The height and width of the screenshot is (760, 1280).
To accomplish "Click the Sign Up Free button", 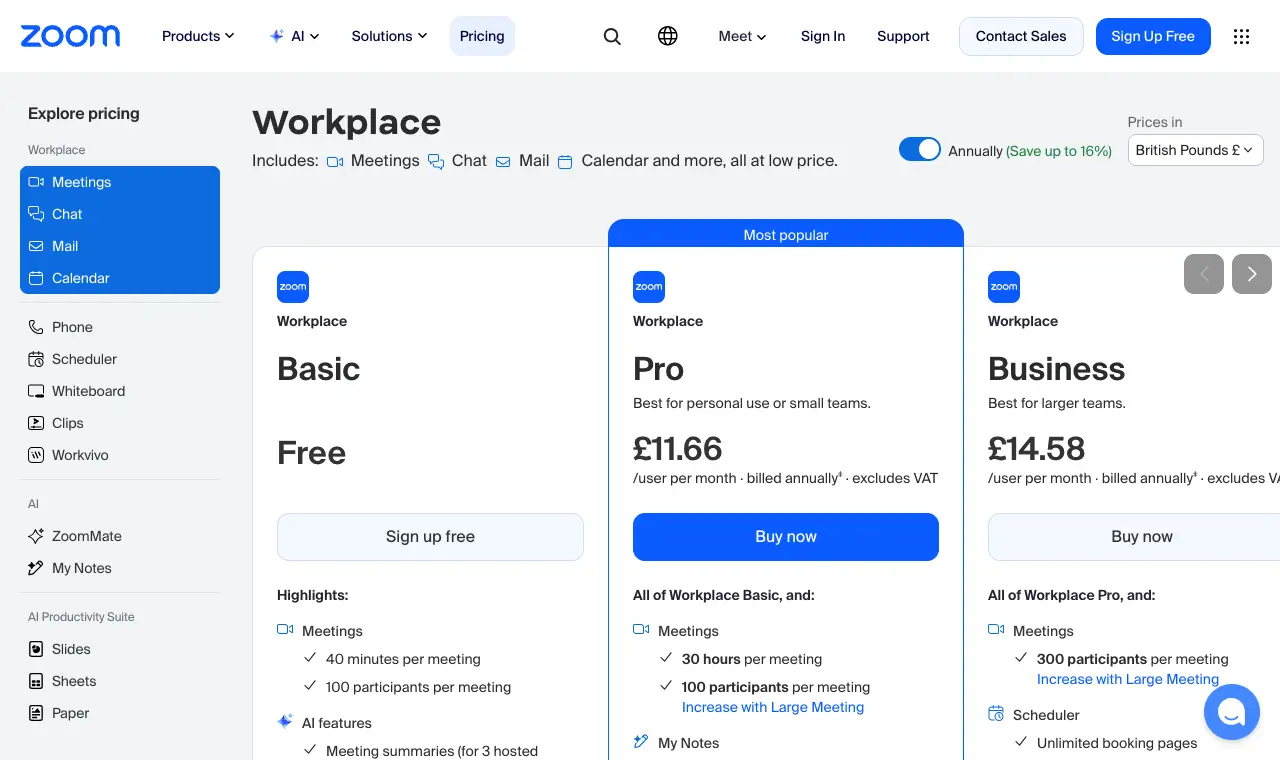I will (1153, 36).
